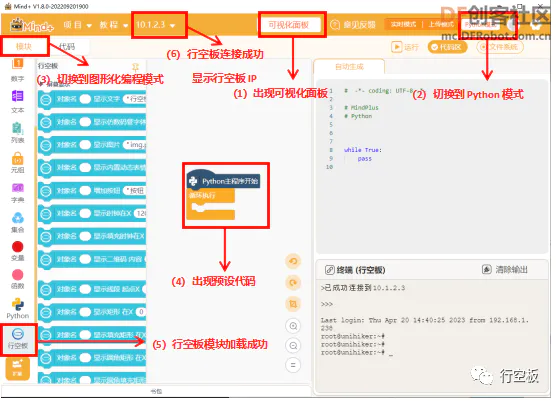Click the zoom in magnifier icon

pyautogui.click(x=293, y=326)
